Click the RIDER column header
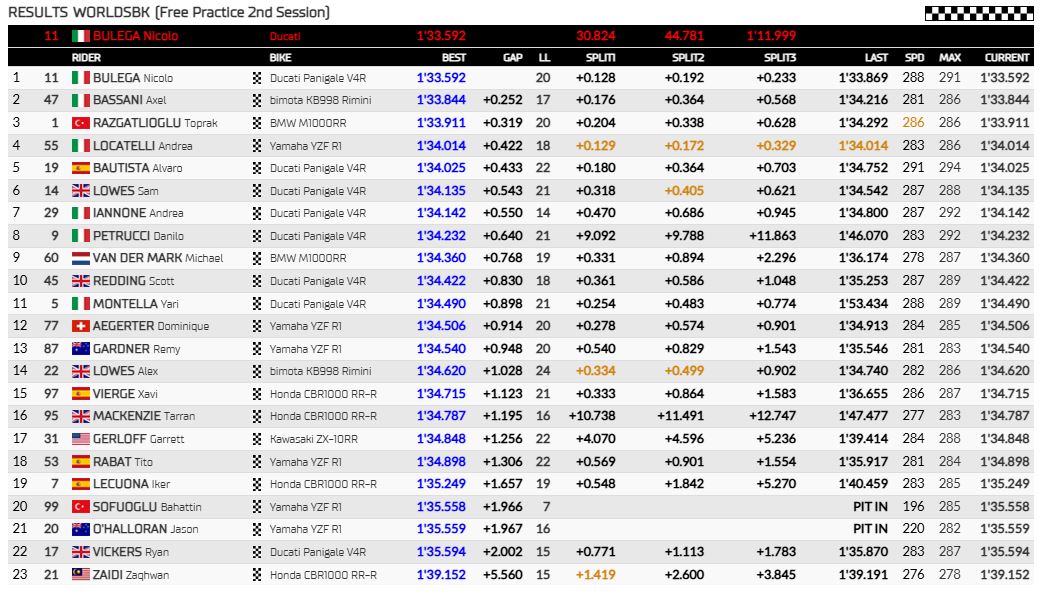 pos(86,58)
